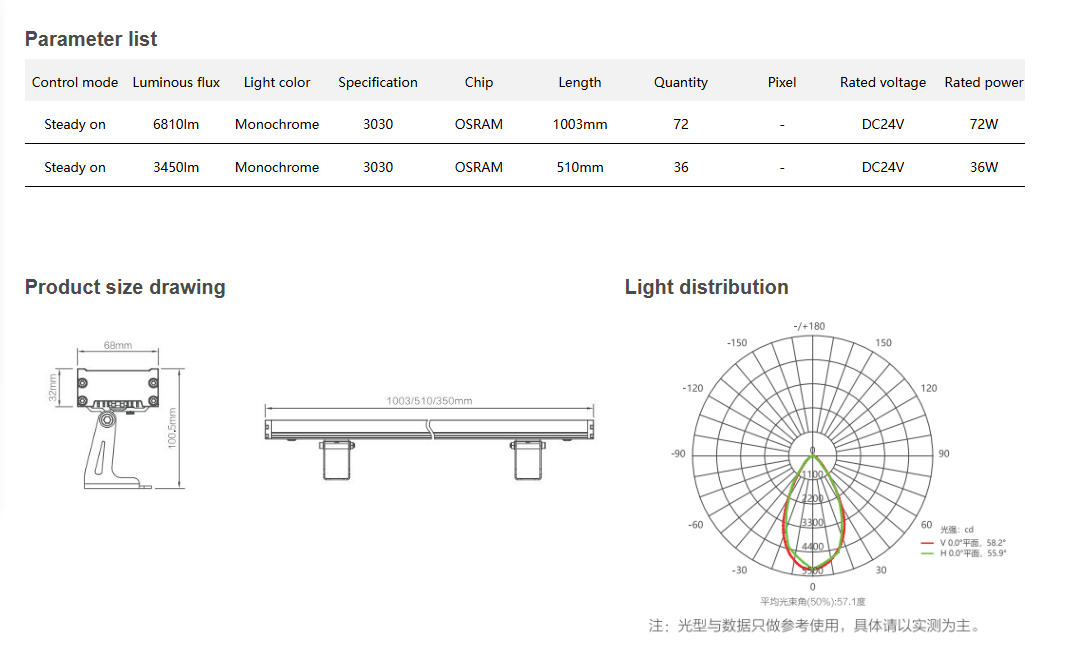Viewport: 1082px width, 650px height.
Task: Click the 6810lm luminous flux cell
Action: 176,125
